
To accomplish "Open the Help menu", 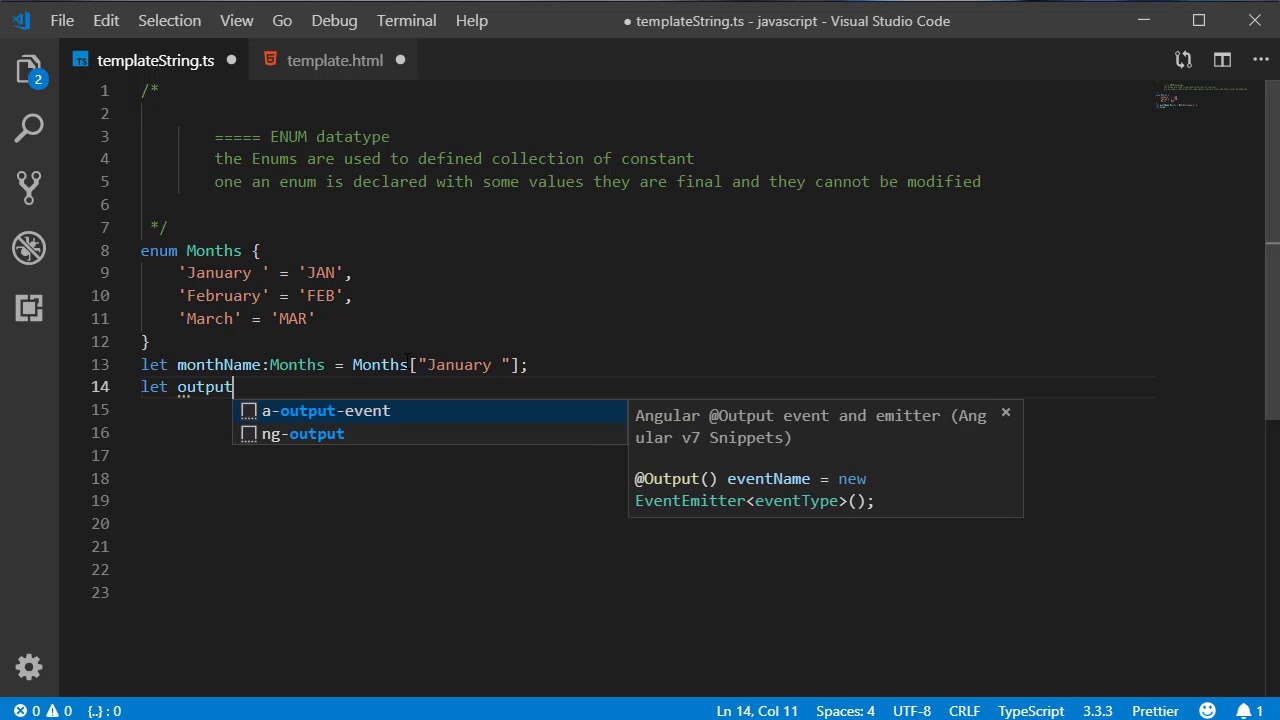I will 471,20.
